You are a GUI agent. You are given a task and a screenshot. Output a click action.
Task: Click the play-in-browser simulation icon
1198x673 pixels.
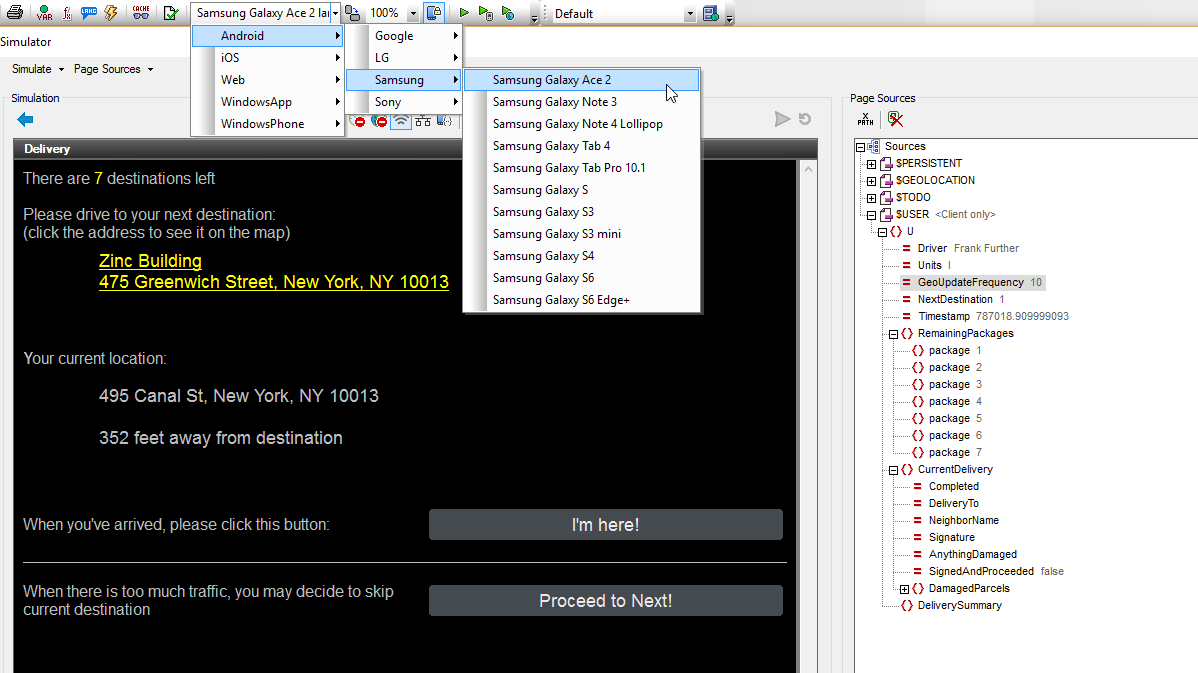click(508, 13)
